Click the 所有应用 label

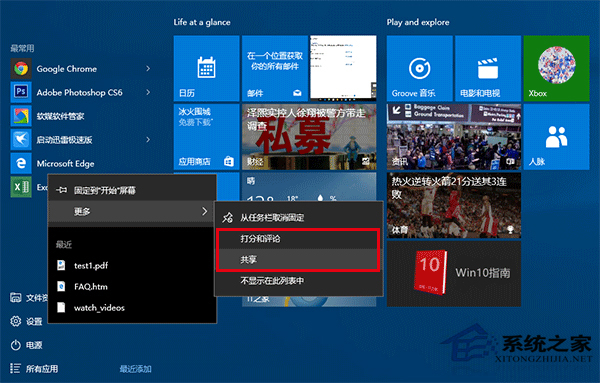coord(42,369)
